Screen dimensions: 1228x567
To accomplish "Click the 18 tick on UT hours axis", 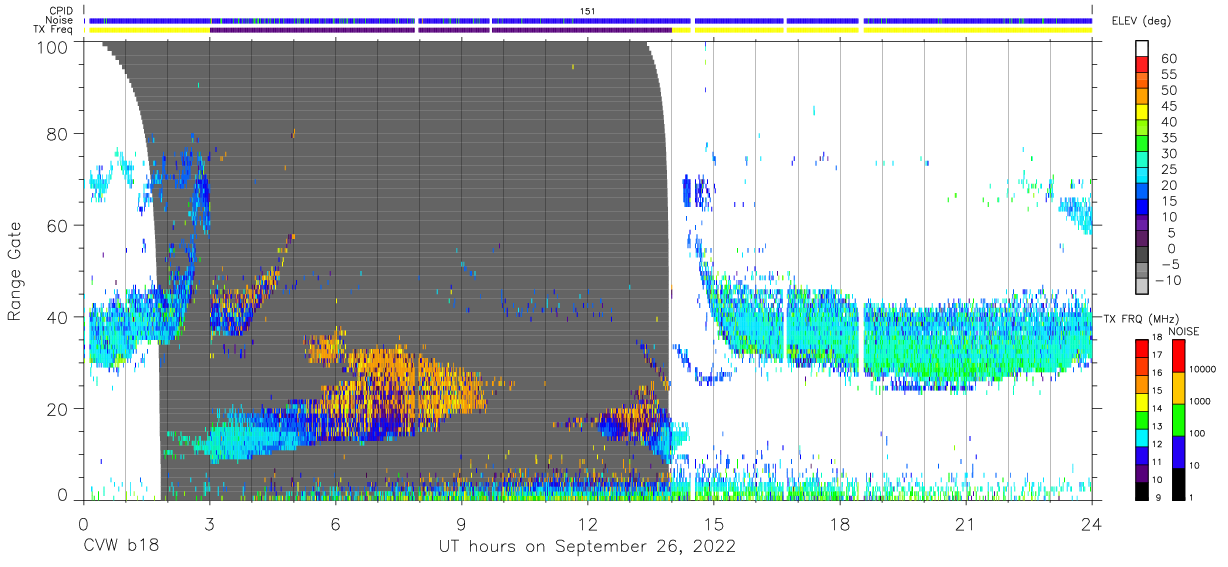I will [839, 523].
